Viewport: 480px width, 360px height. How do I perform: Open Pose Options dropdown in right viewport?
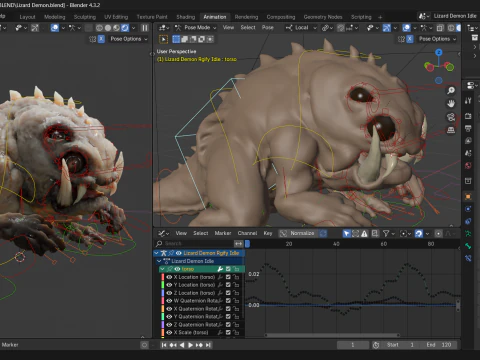437,39
